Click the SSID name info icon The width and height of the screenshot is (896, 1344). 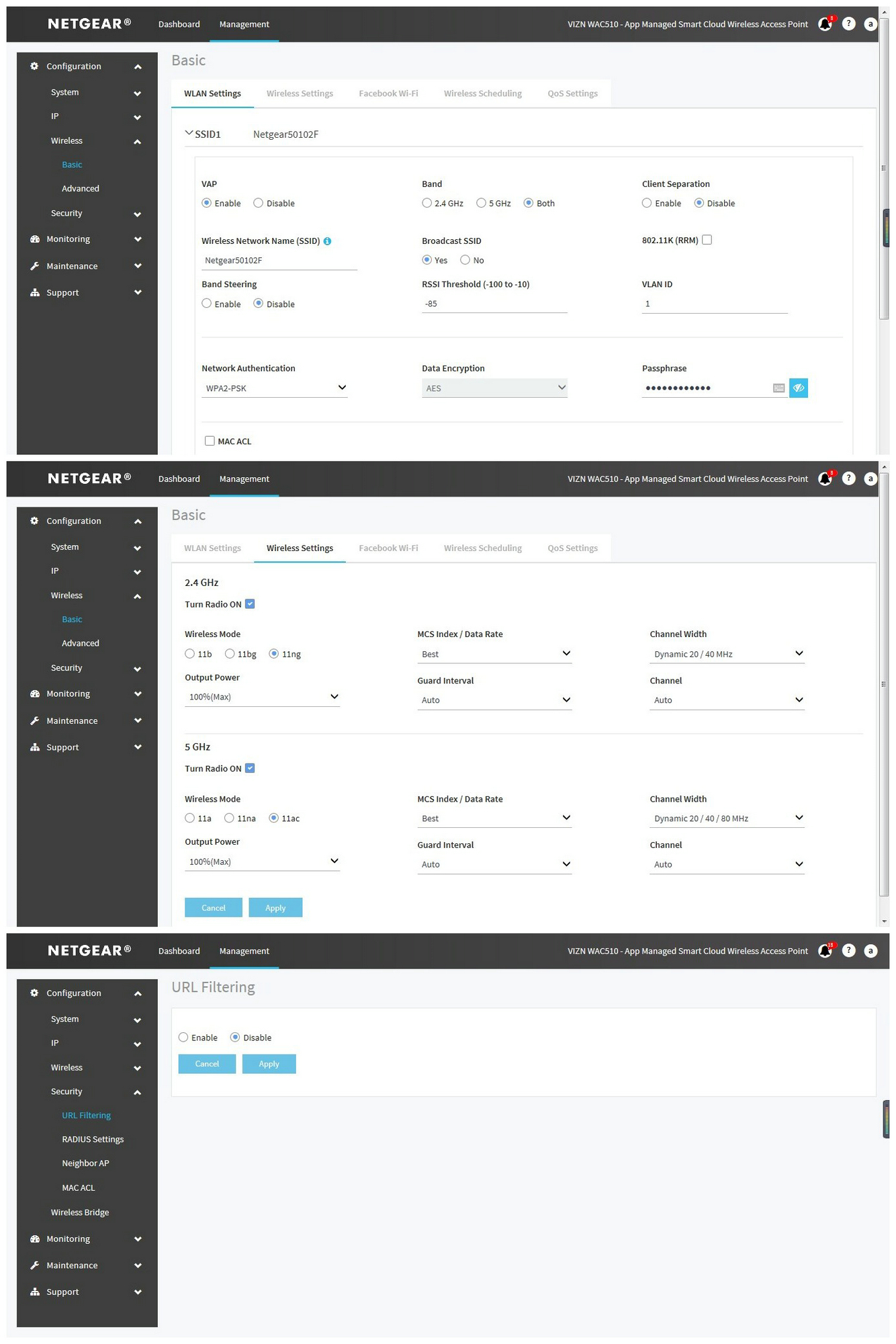pyautogui.click(x=327, y=241)
